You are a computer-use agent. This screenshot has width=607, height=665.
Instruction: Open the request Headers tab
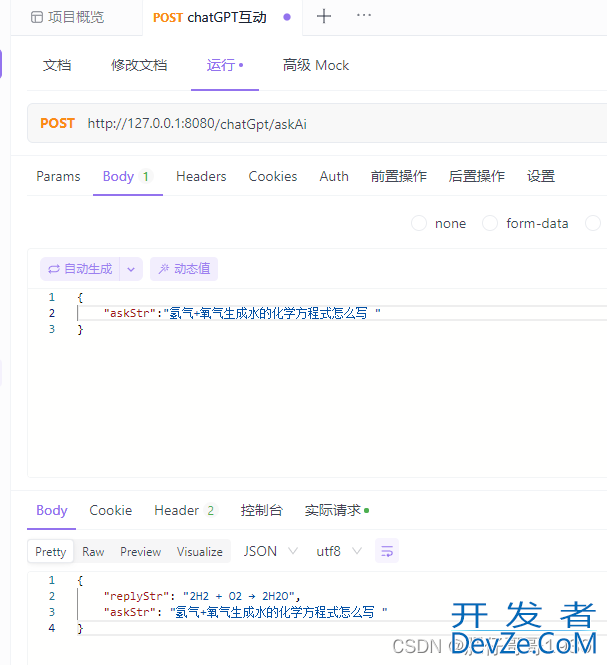pos(201,176)
